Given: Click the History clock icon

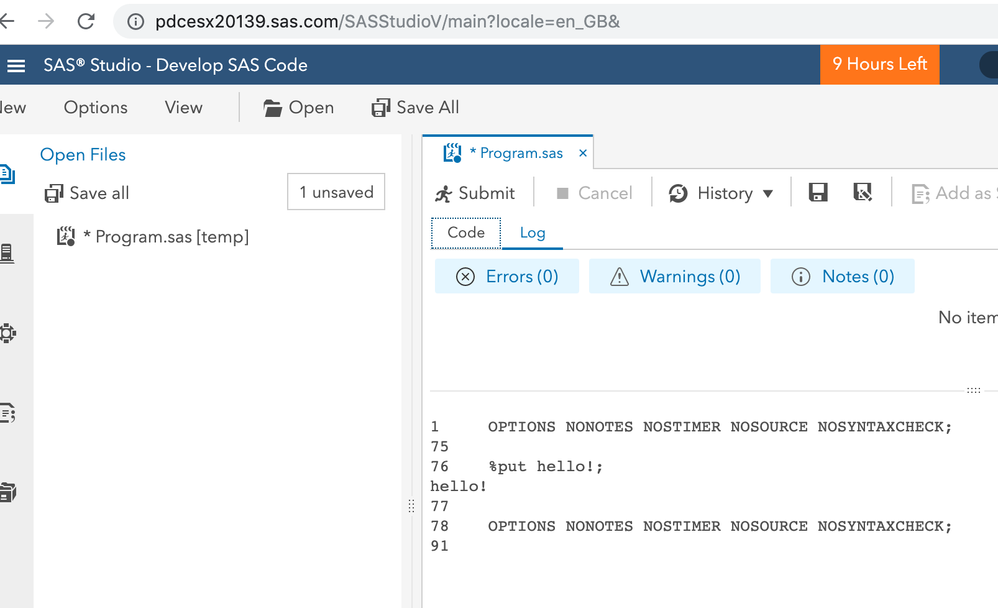Looking at the screenshot, I should (x=678, y=193).
